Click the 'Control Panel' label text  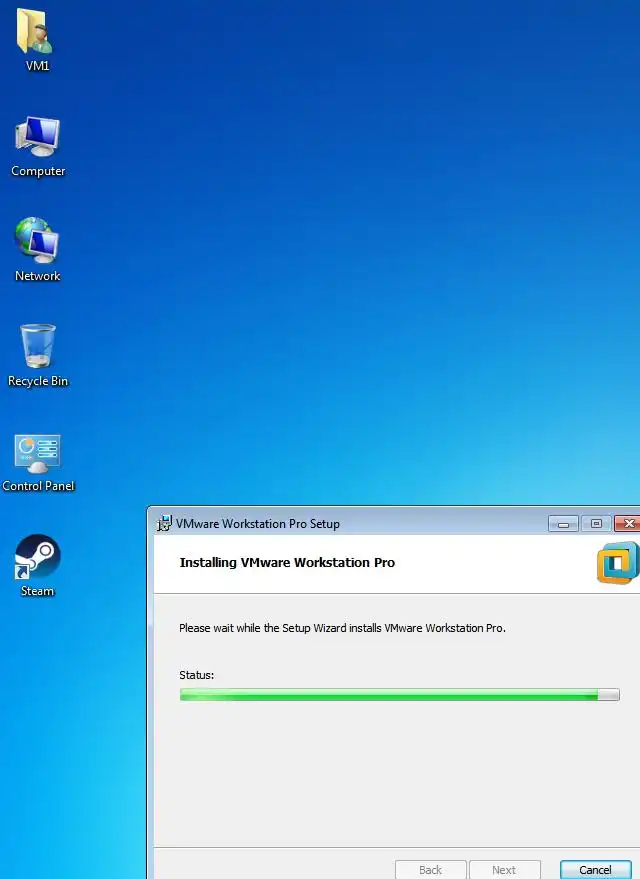click(38, 485)
